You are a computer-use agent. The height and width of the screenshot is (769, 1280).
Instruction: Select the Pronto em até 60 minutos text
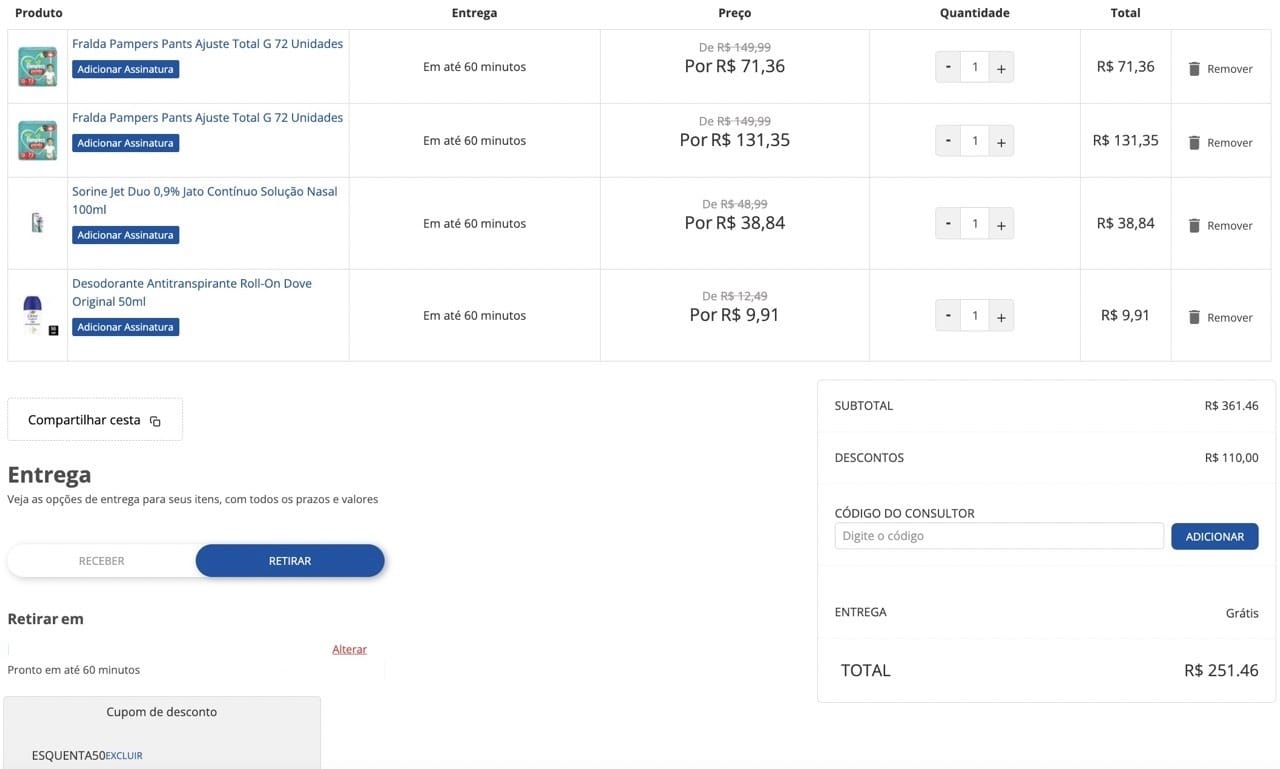click(x=74, y=670)
